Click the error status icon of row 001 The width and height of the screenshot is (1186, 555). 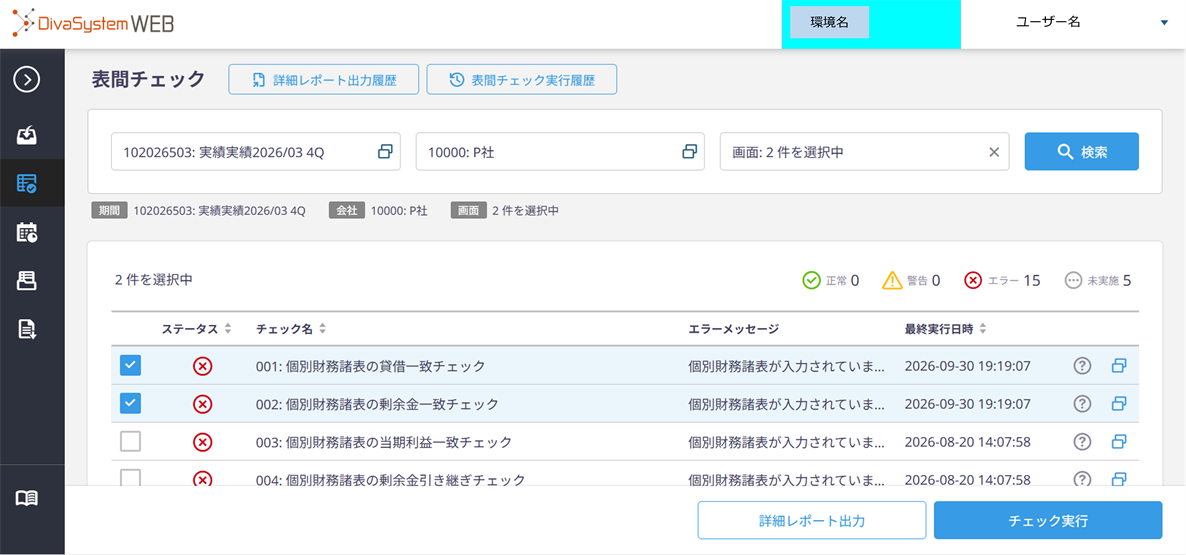click(x=203, y=366)
